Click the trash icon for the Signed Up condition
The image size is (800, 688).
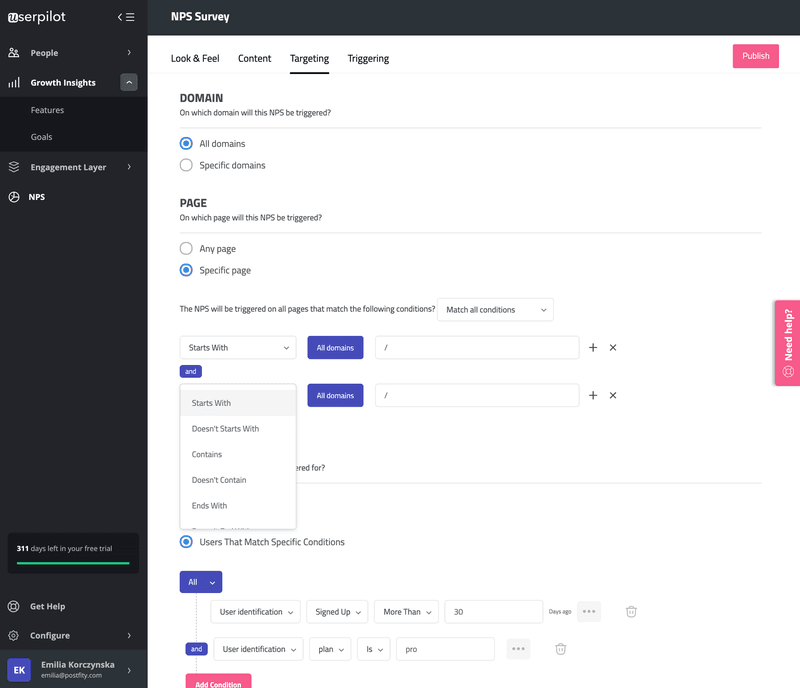(x=631, y=611)
